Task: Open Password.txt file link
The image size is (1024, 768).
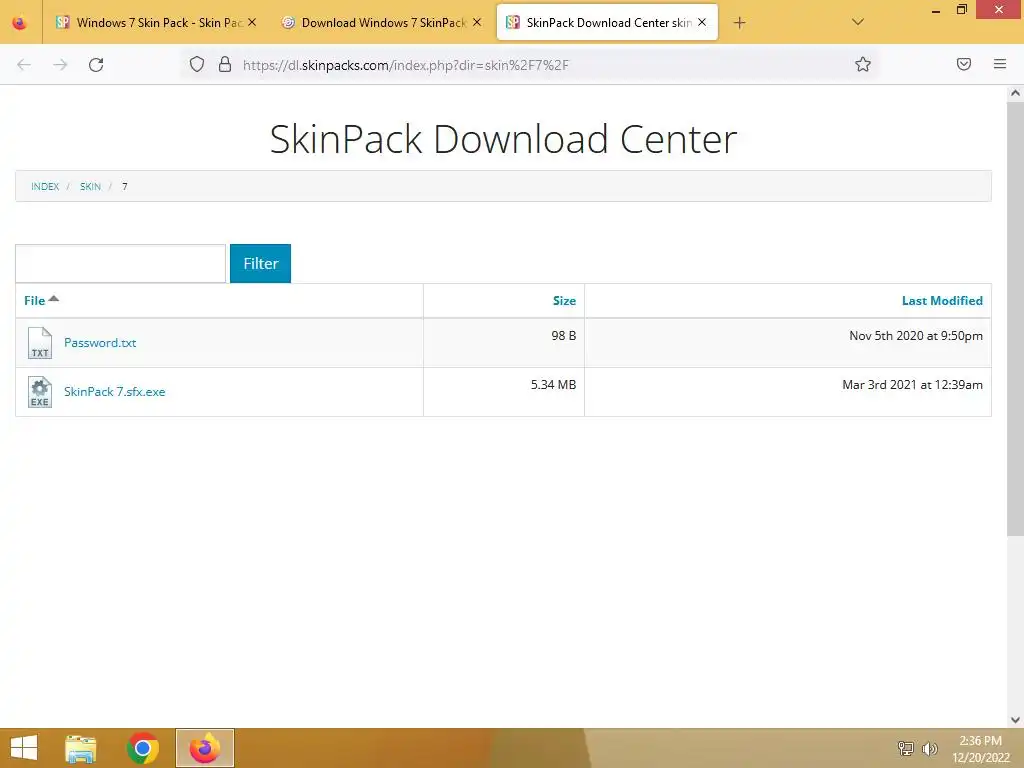Action: 100,343
